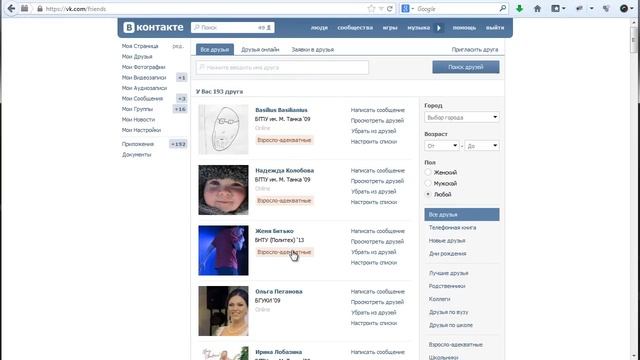Click the VKontakte logo
Image resolution: width=640 pixels, height=360 pixels.
tap(153, 27)
